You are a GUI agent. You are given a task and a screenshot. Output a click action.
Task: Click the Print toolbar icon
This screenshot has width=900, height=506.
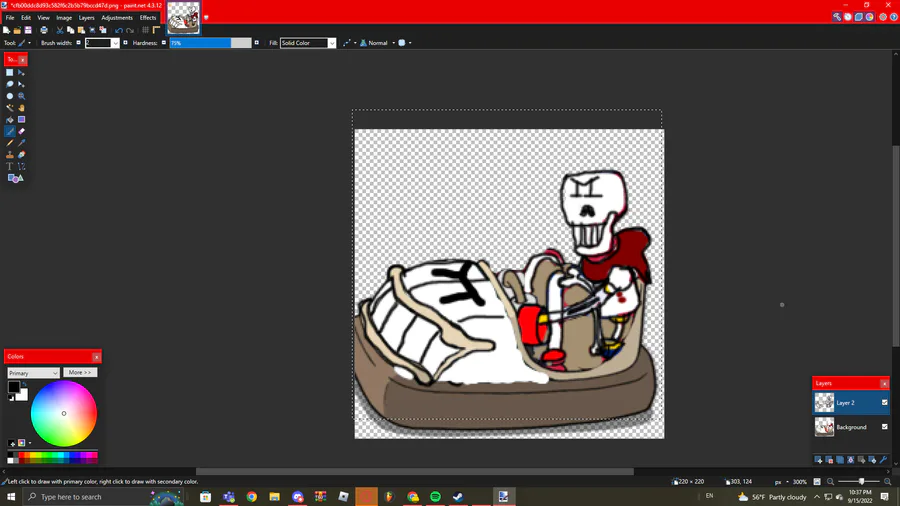pos(44,30)
